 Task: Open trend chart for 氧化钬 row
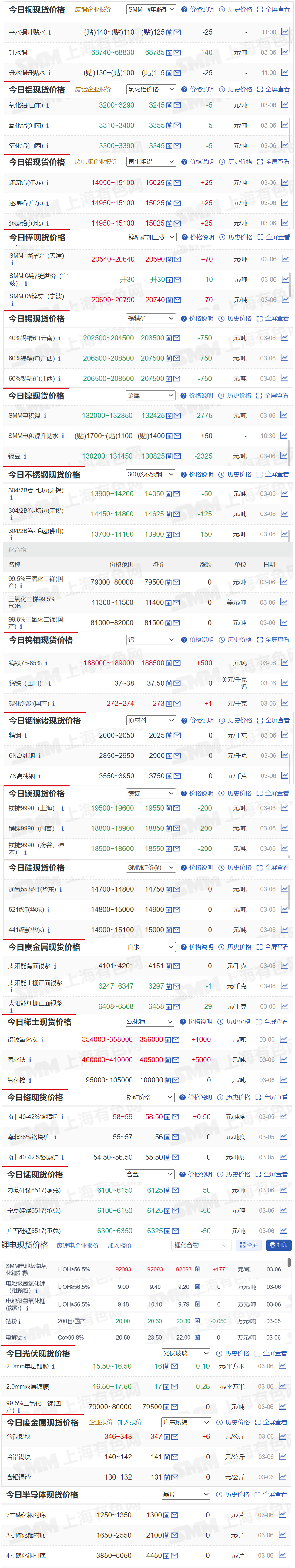click(x=283, y=1060)
